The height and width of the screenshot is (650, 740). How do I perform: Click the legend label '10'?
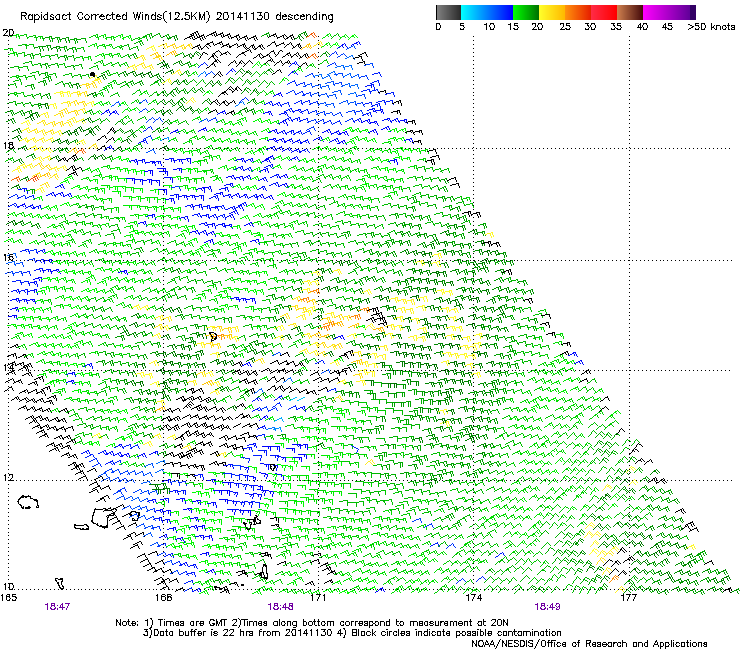[489, 27]
